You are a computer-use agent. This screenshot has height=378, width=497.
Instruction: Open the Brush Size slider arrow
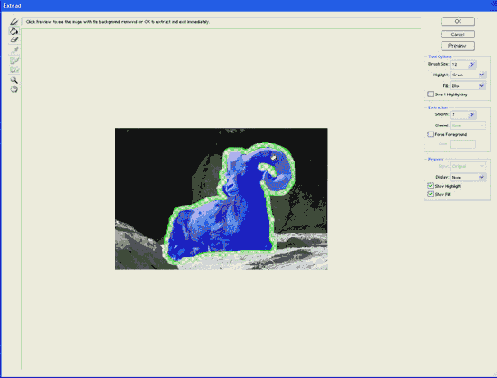[x=472, y=64]
